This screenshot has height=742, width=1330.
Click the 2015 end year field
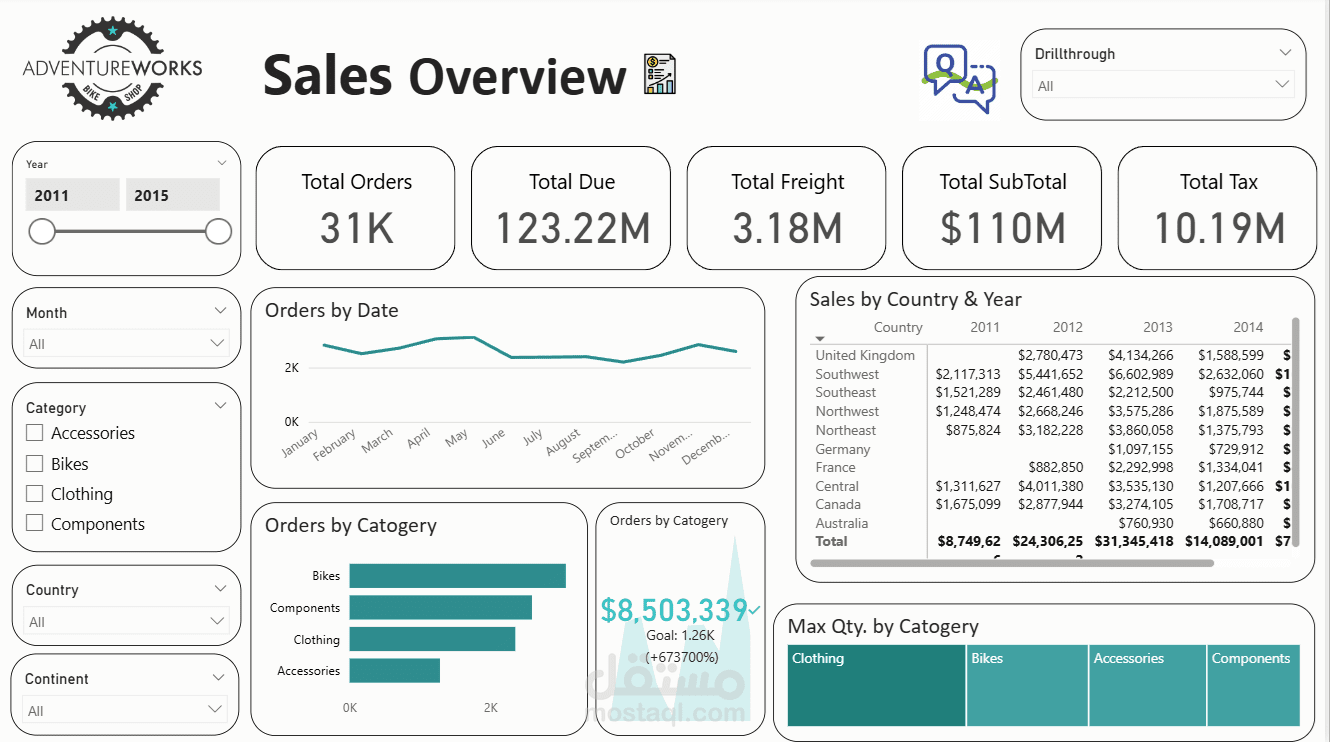[172, 195]
